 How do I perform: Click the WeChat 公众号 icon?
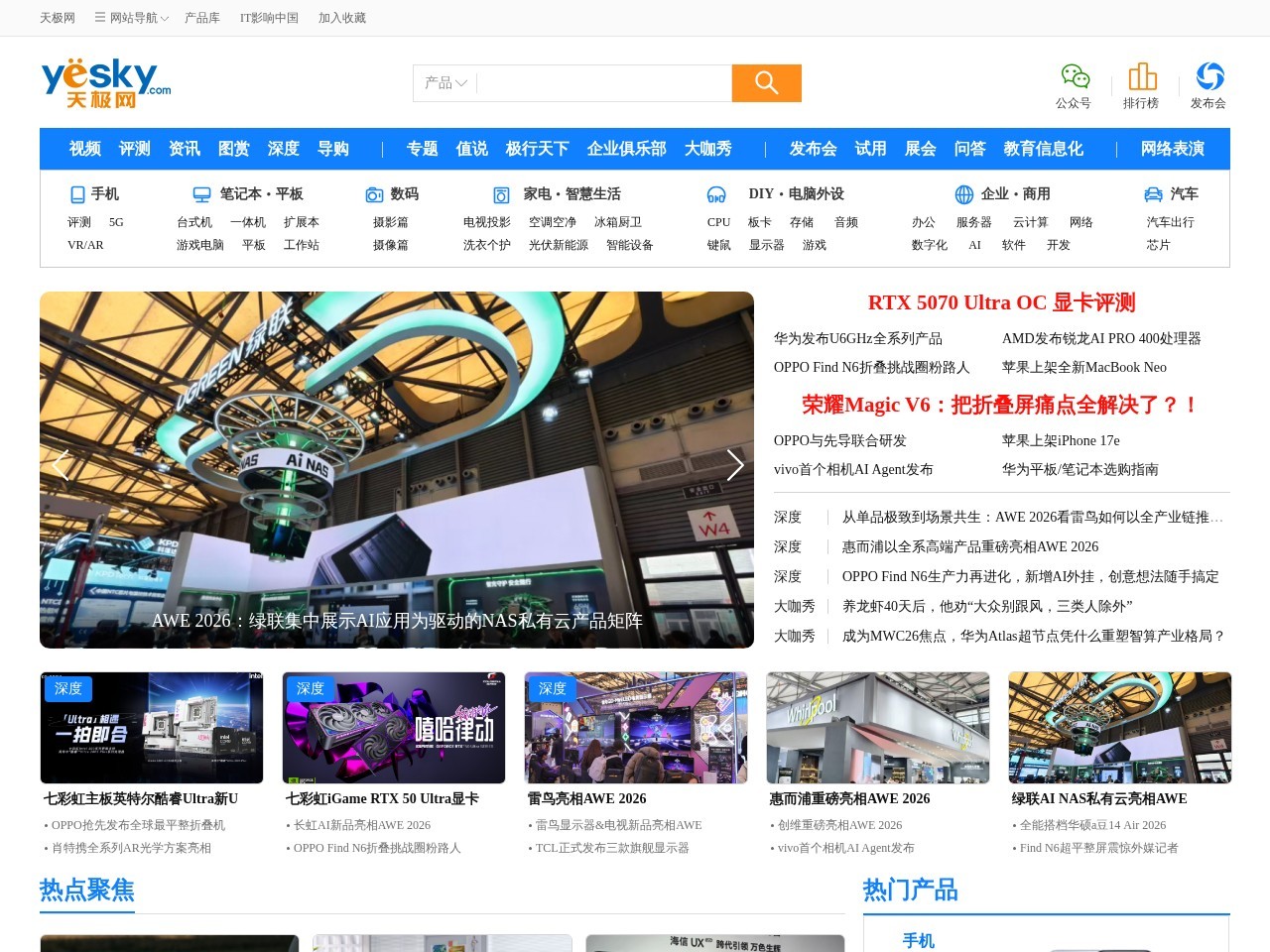tap(1075, 74)
